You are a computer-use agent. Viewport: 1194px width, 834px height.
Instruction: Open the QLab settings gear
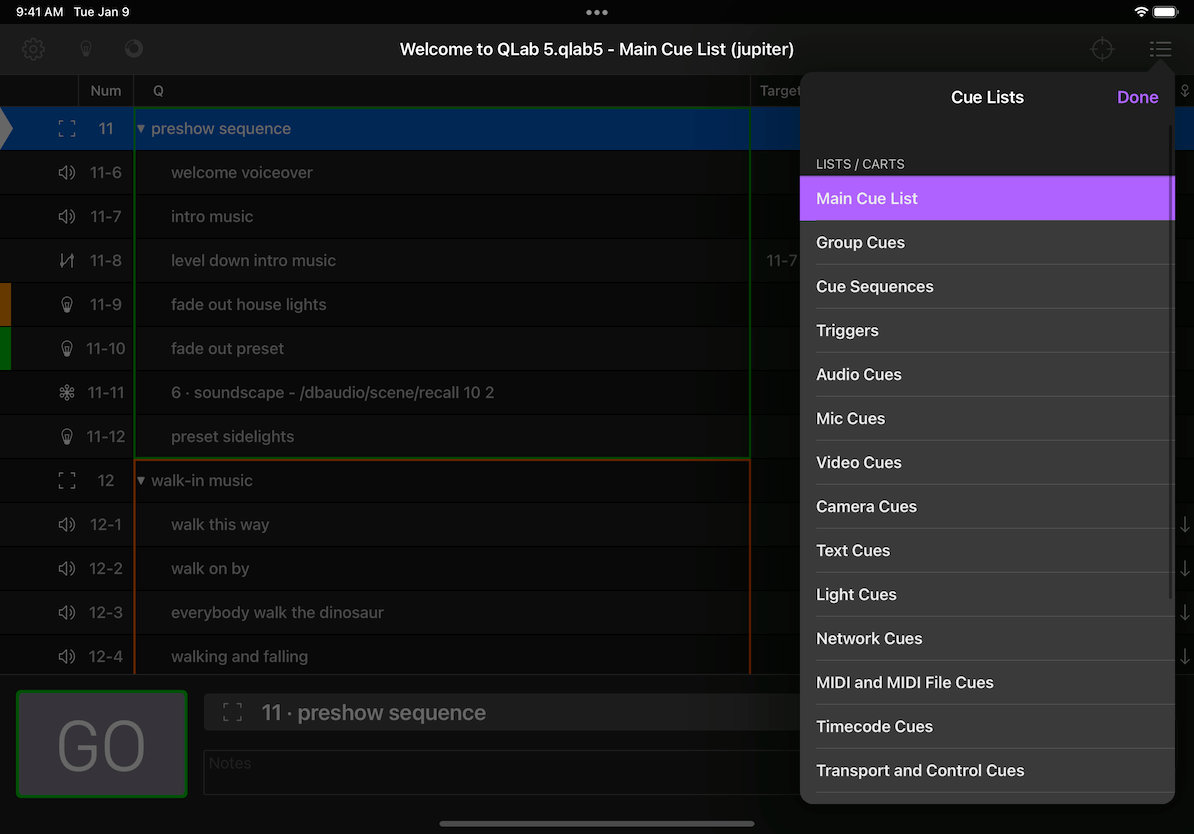[x=33, y=48]
